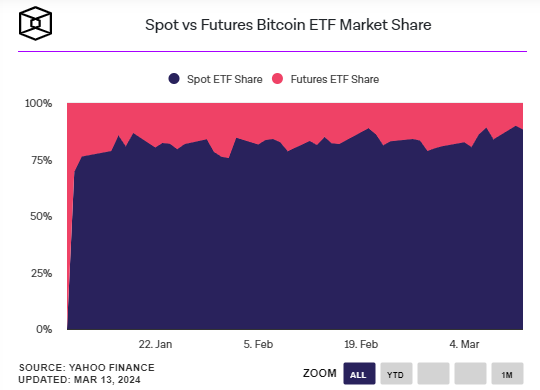Click the chart title text
The width and height of the screenshot is (540, 390).
pos(288,25)
